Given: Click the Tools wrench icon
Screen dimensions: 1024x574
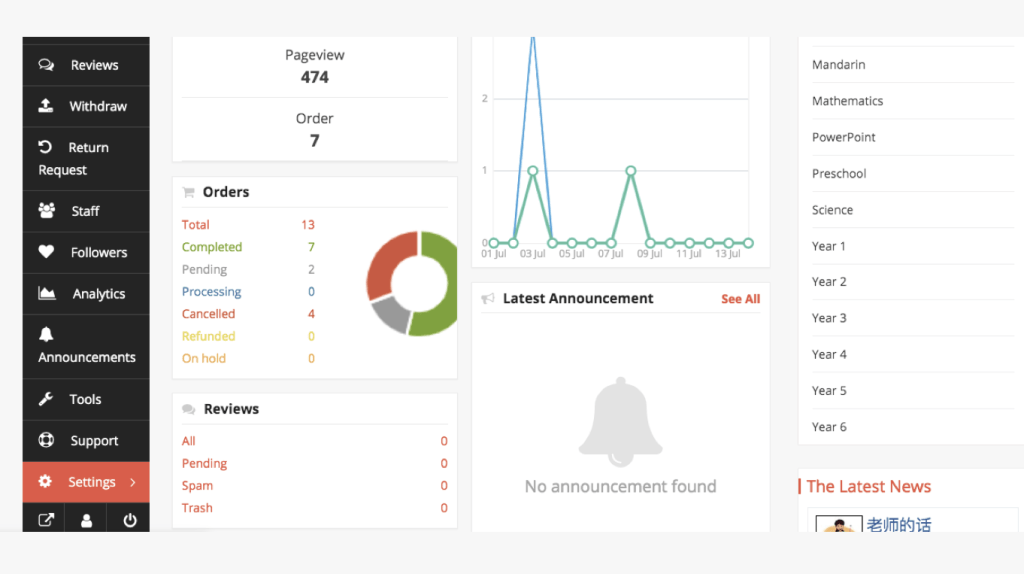Looking at the screenshot, I should (46, 399).
